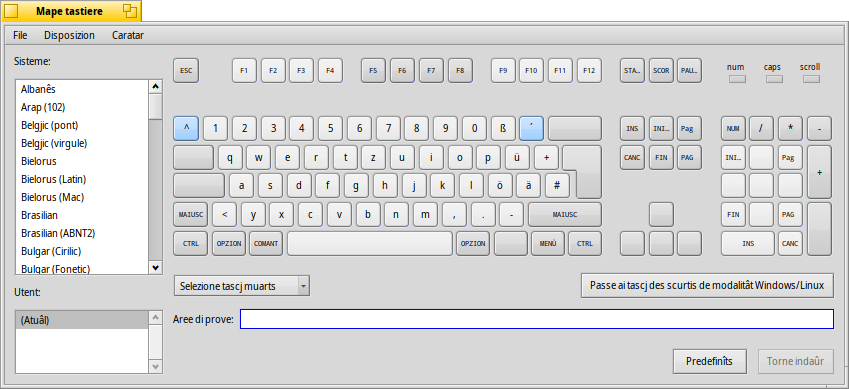Click the F9 key

(x=503, y=70)
